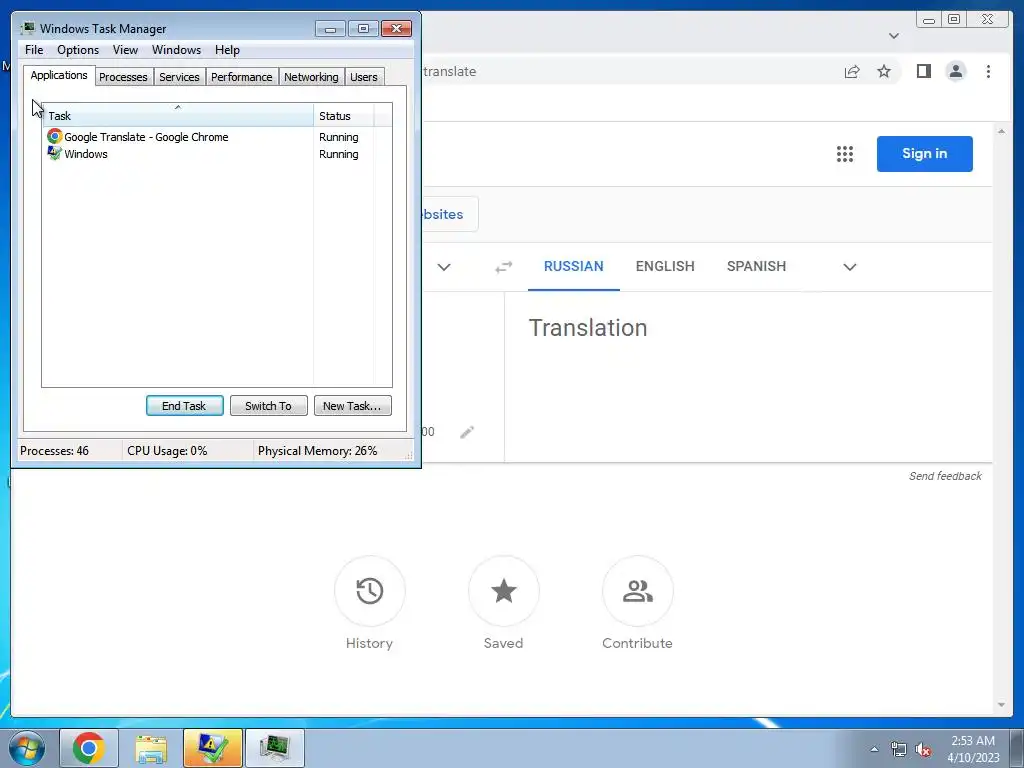1024x768 pixels.
Task: Open the Windows Start orb
Action: tap(26, 748)
